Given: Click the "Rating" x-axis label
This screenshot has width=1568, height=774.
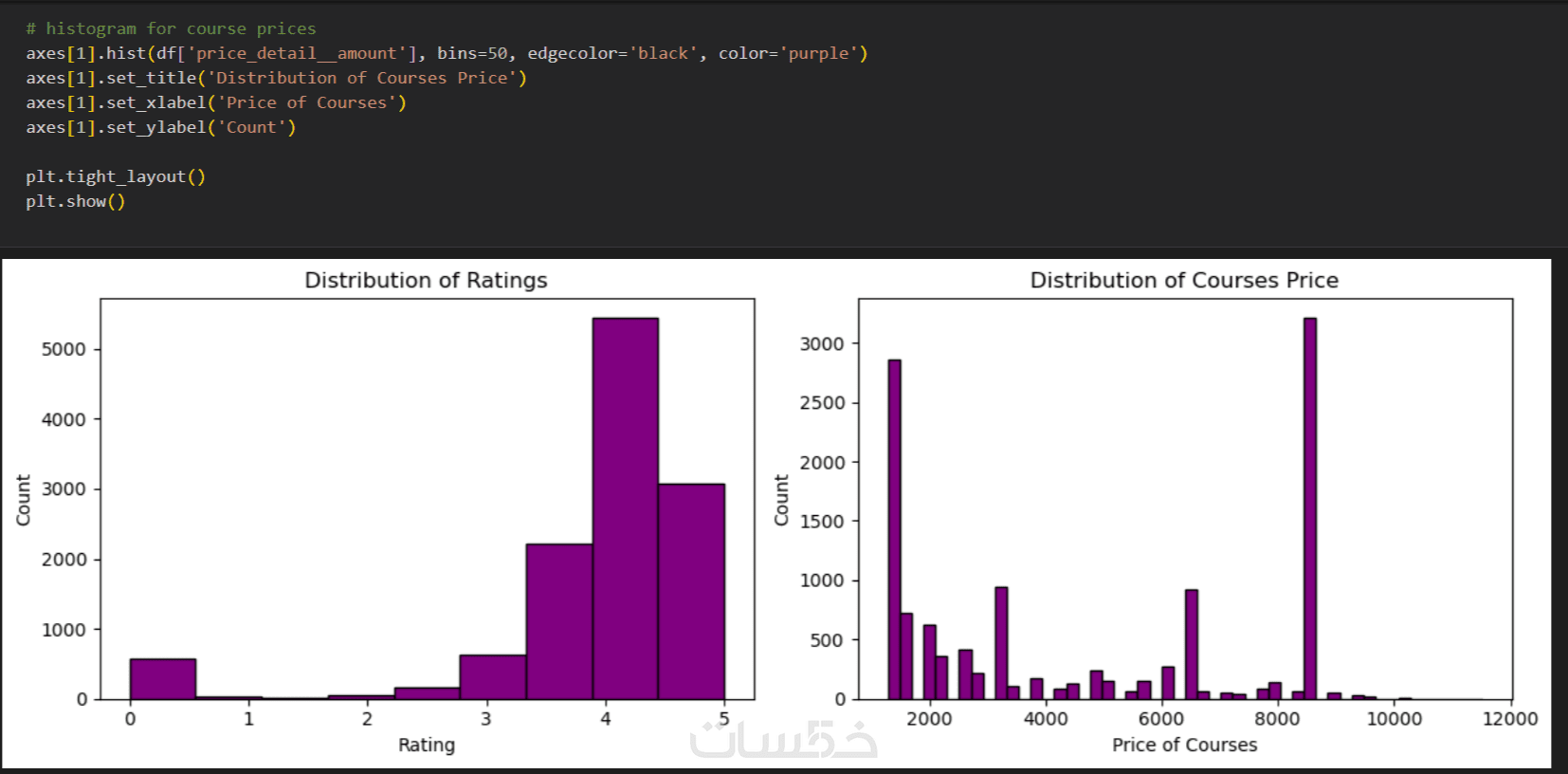Looking at the screenshot, I should click(x=427, y=745).
